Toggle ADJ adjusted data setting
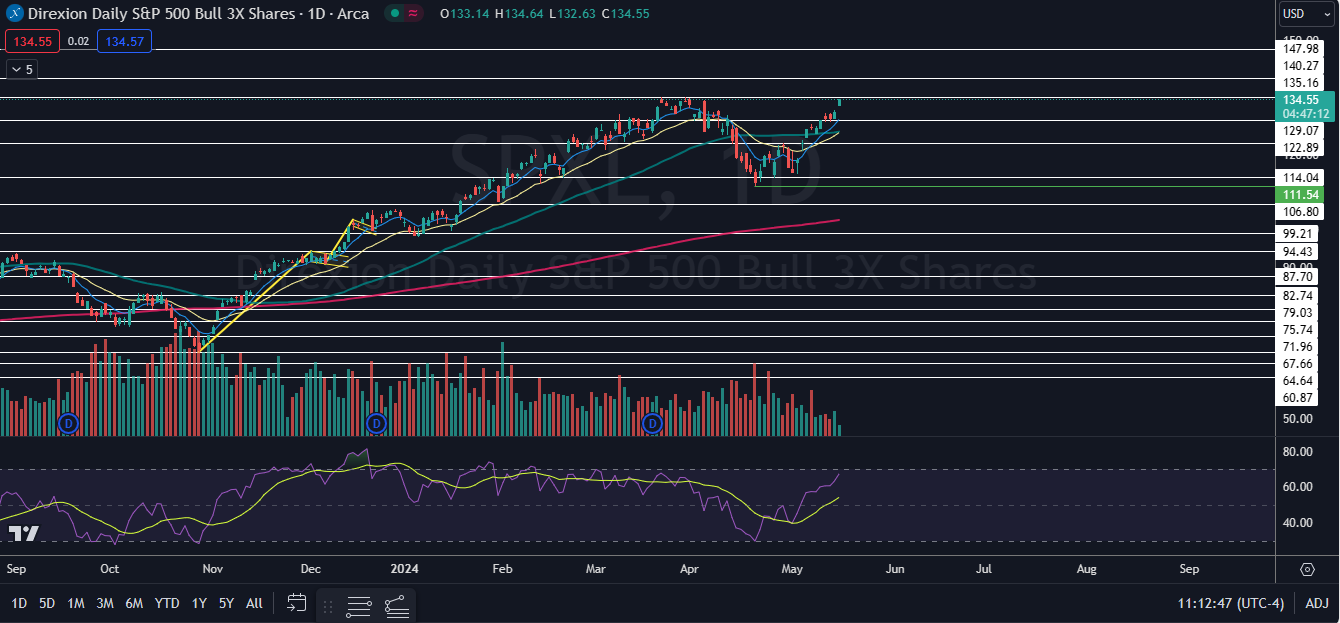Viewport: 1340px width, 623px height. pyautogui.click(x=1317, y=603)
